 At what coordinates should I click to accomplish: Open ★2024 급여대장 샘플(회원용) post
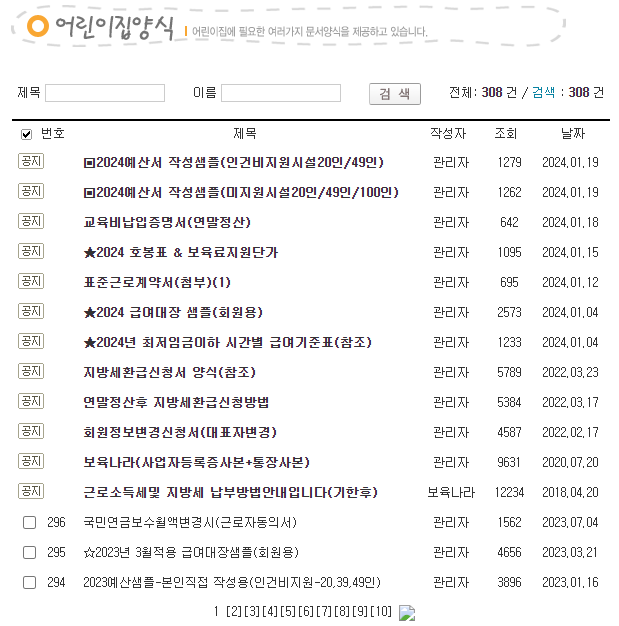click(173, 312)
